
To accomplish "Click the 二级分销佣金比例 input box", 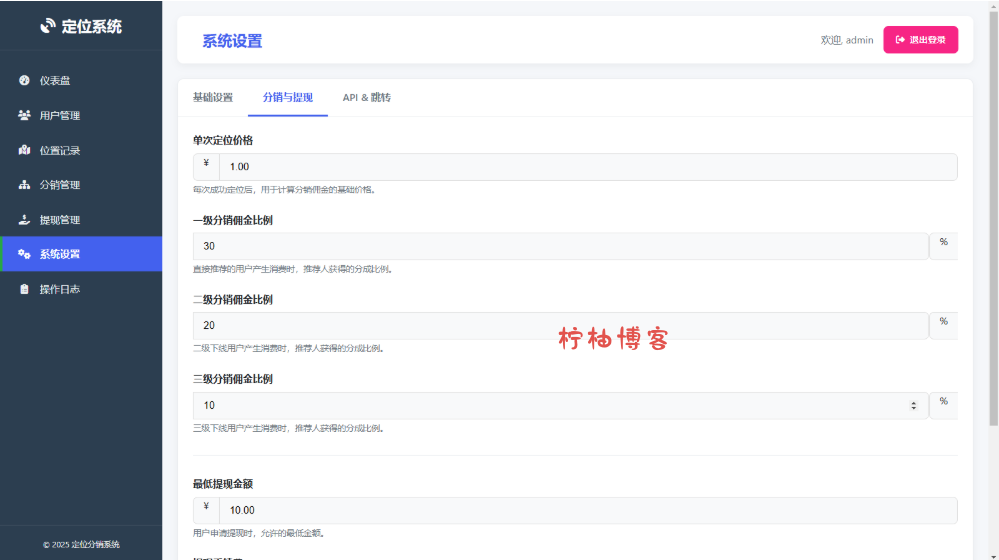I will 560,326.
